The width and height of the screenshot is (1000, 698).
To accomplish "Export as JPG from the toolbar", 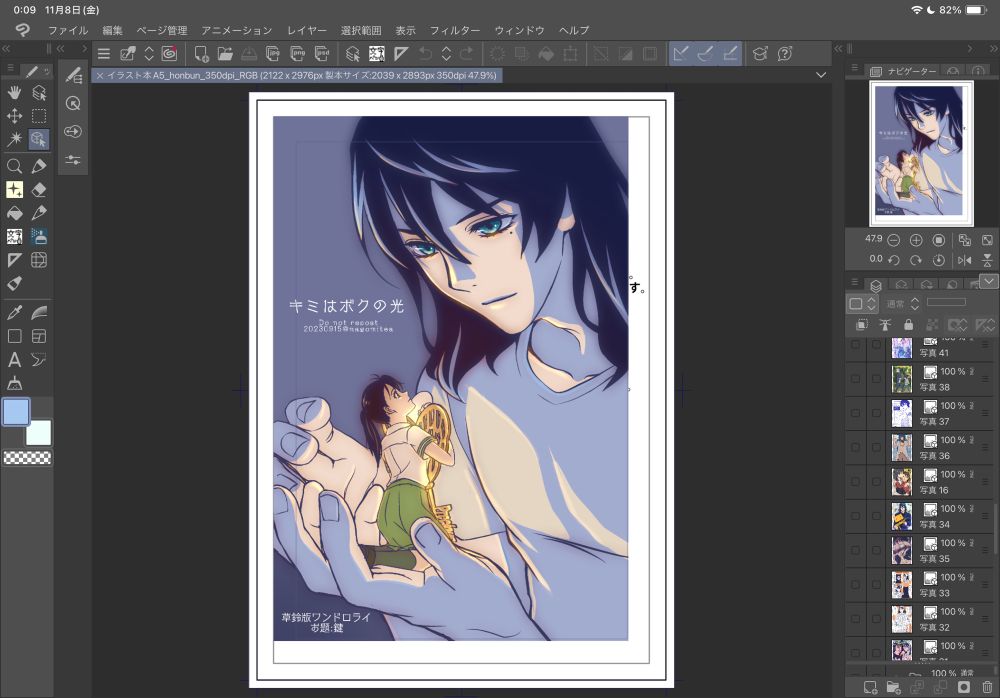I will click(x=273, y=54).
